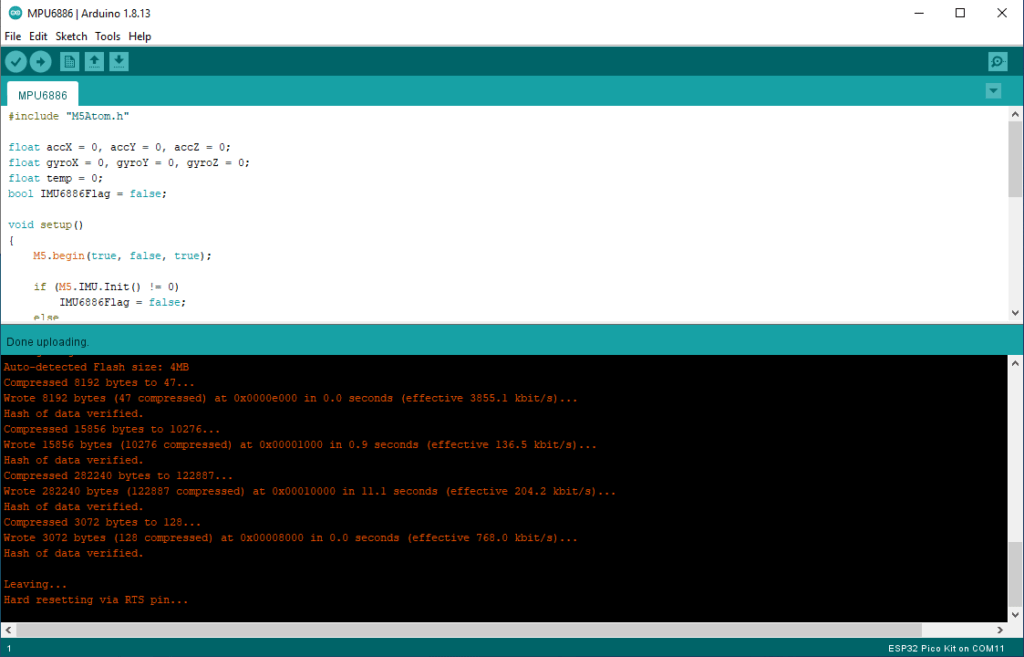Open a sketch using the Open icon

coord(94,62)
